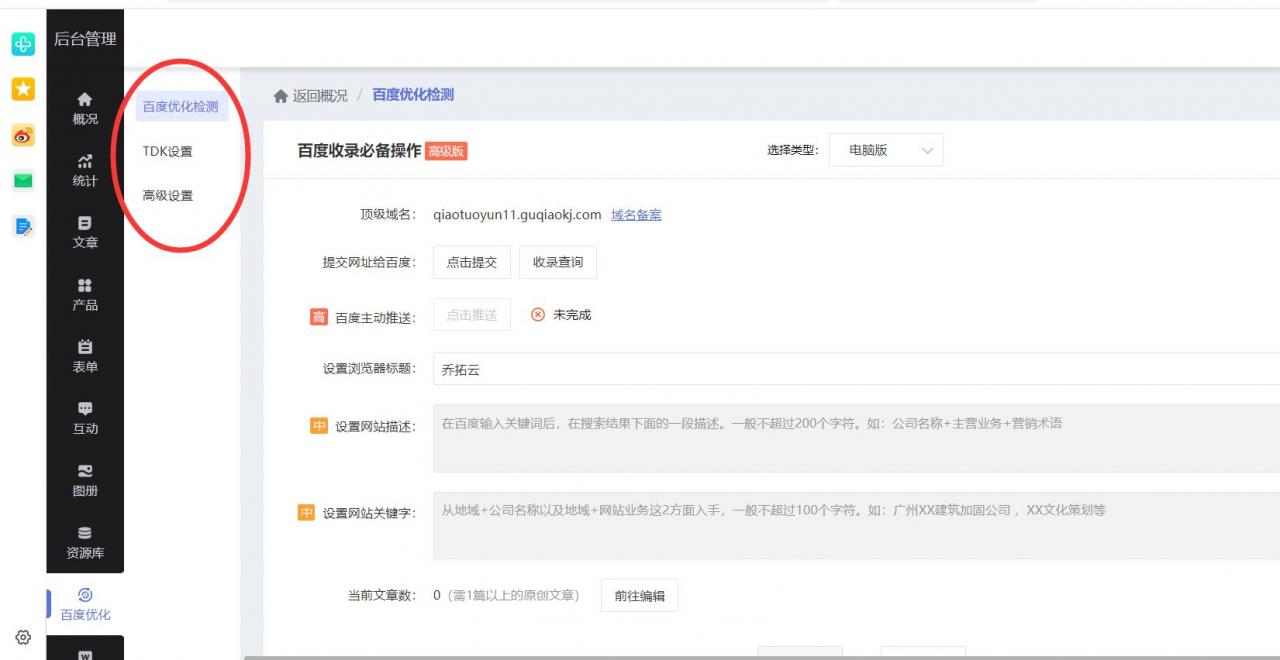Open the 表单 forms module
This screenshot has height=660, width=1280.
point(85,357)
